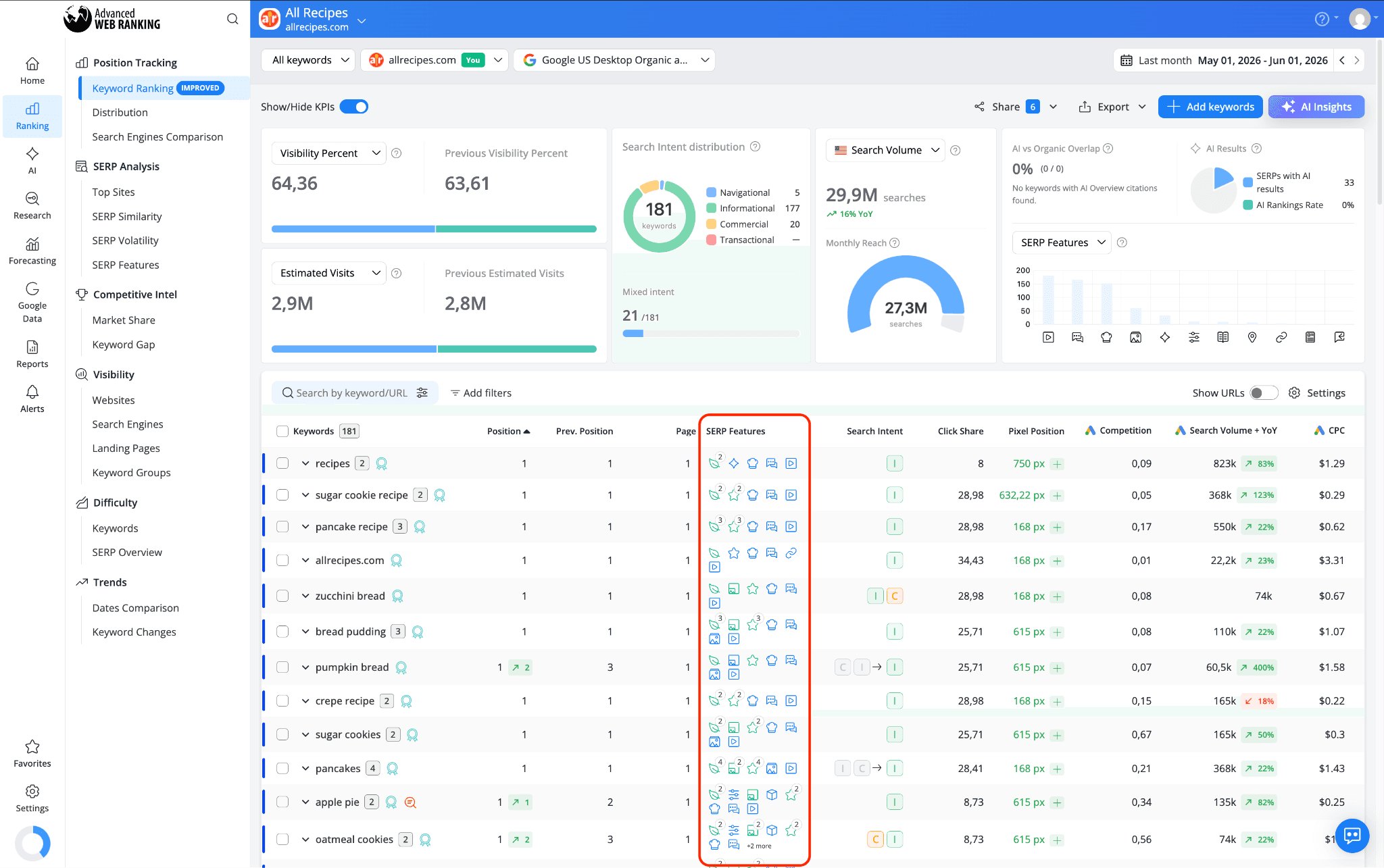
Task: Click the info icon next to Visibility Percent
Action: (x=397, y=153)
